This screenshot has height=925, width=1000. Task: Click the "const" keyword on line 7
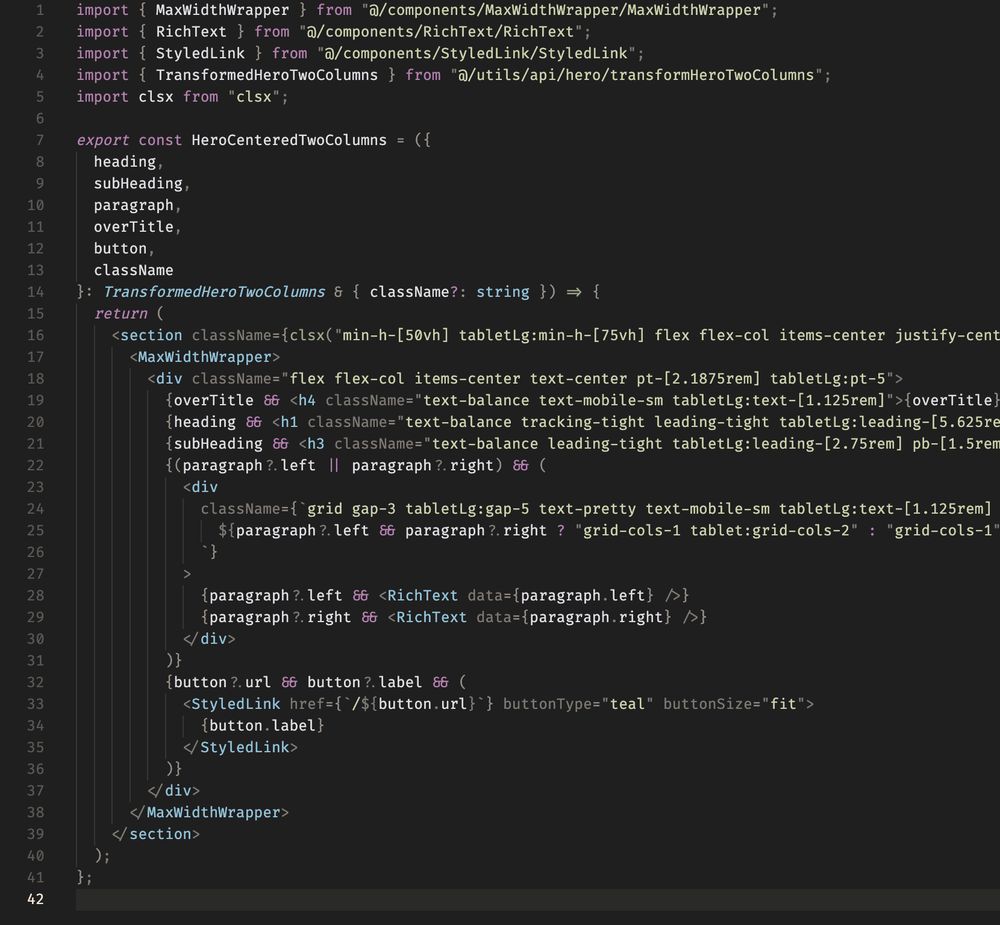pyautogui.click(x=160, y=140)
